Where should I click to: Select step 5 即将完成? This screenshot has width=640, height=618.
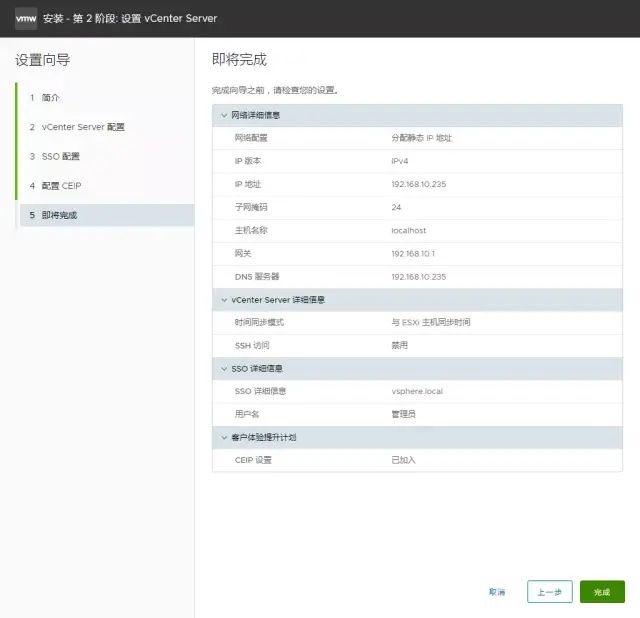pos(107,215)
